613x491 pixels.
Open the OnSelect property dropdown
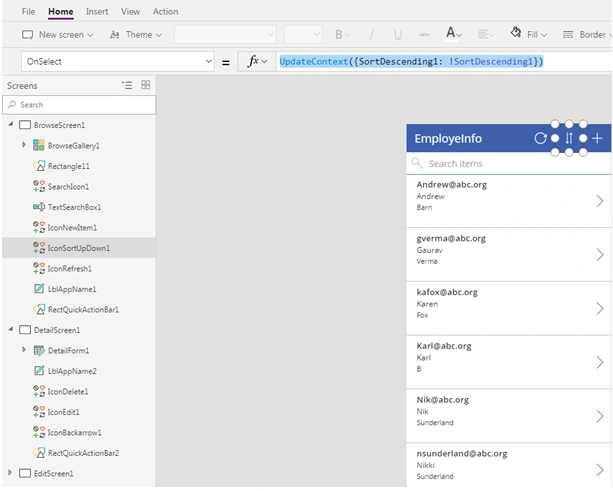[x=118, y=61]
